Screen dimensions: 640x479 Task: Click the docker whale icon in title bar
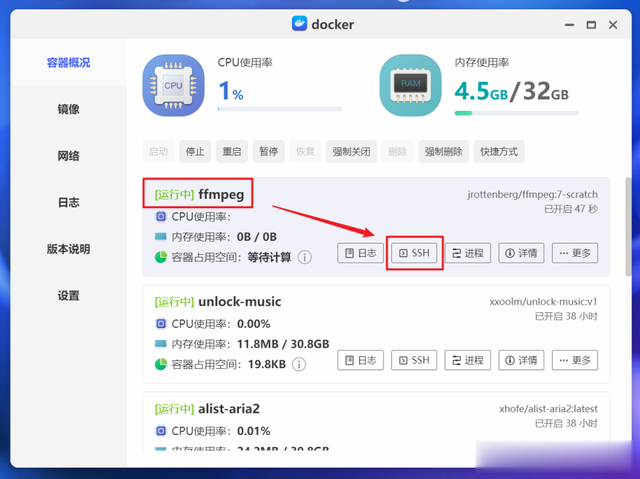299,24
